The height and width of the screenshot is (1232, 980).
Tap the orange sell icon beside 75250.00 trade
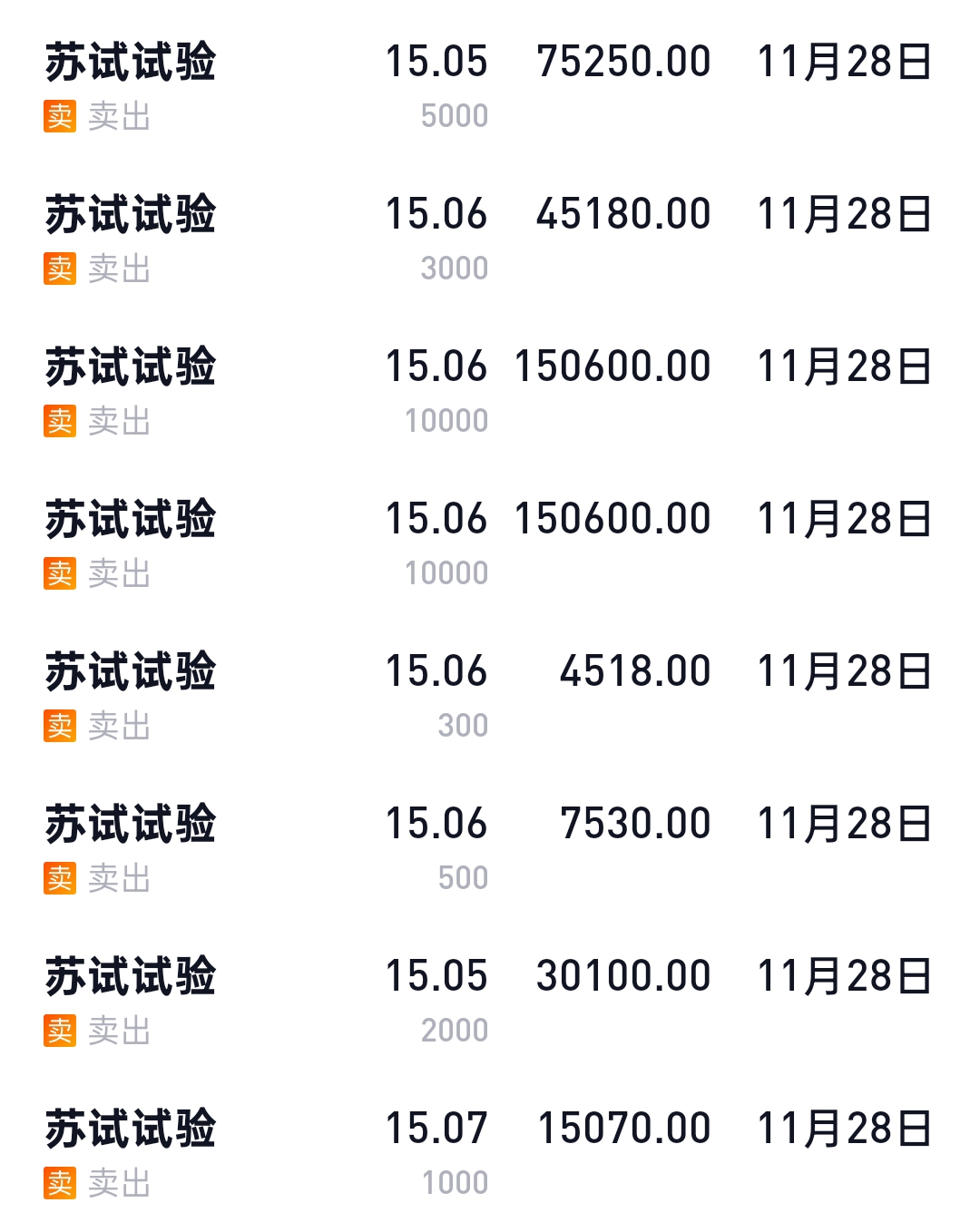60,116
